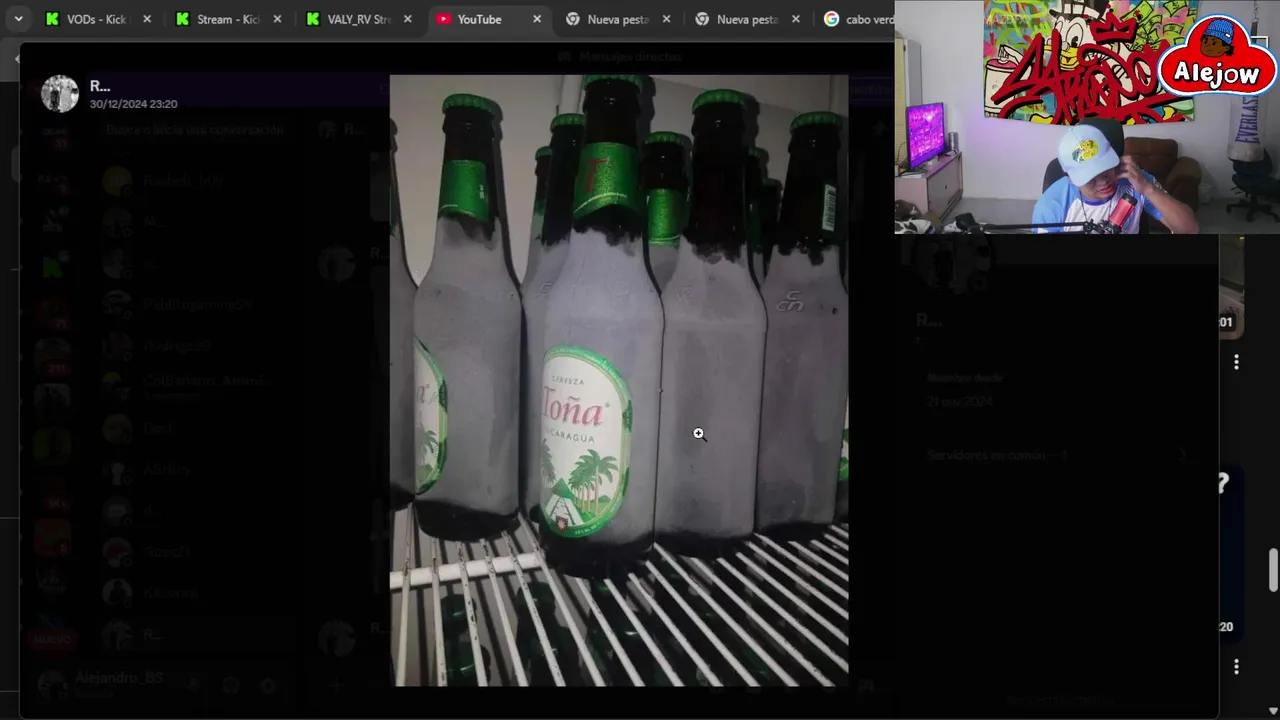This screenshot has width=1280, height=720.
Task: Close the Stream - Kick tab
Action: pyautogui.click(x=277, y=19)
